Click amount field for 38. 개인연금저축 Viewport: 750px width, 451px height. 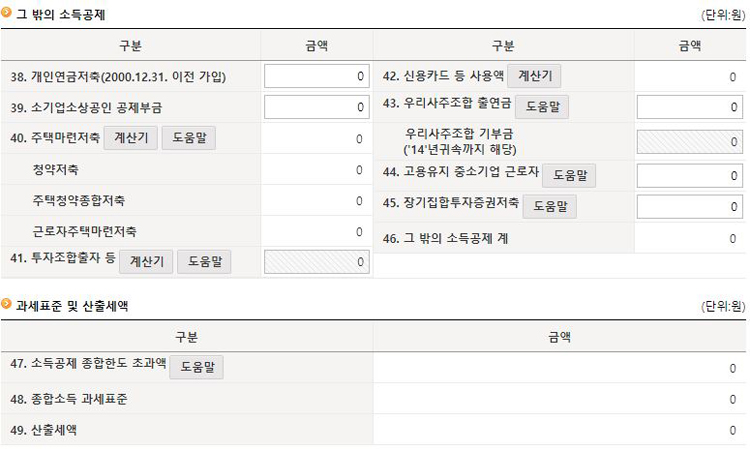318,76
